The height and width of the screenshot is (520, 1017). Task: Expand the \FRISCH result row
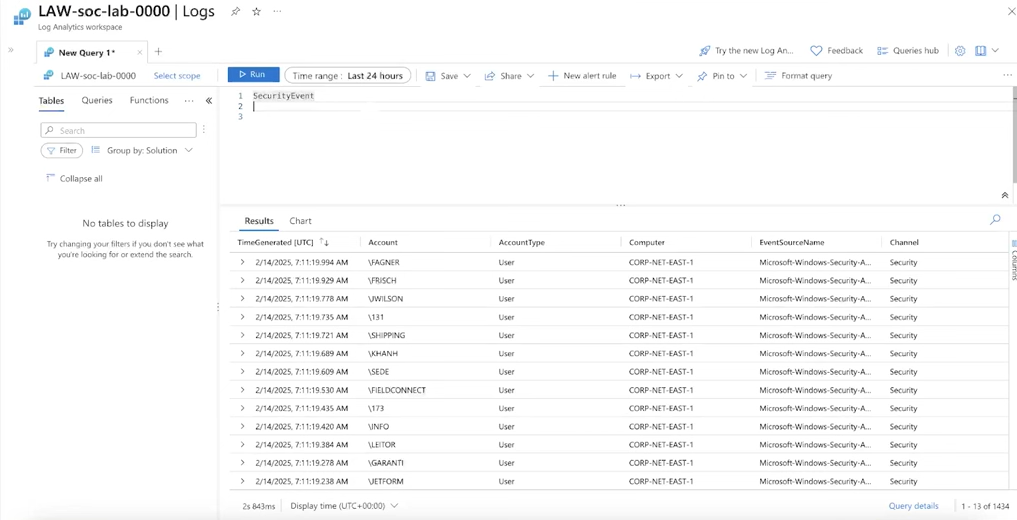(243, 280)
